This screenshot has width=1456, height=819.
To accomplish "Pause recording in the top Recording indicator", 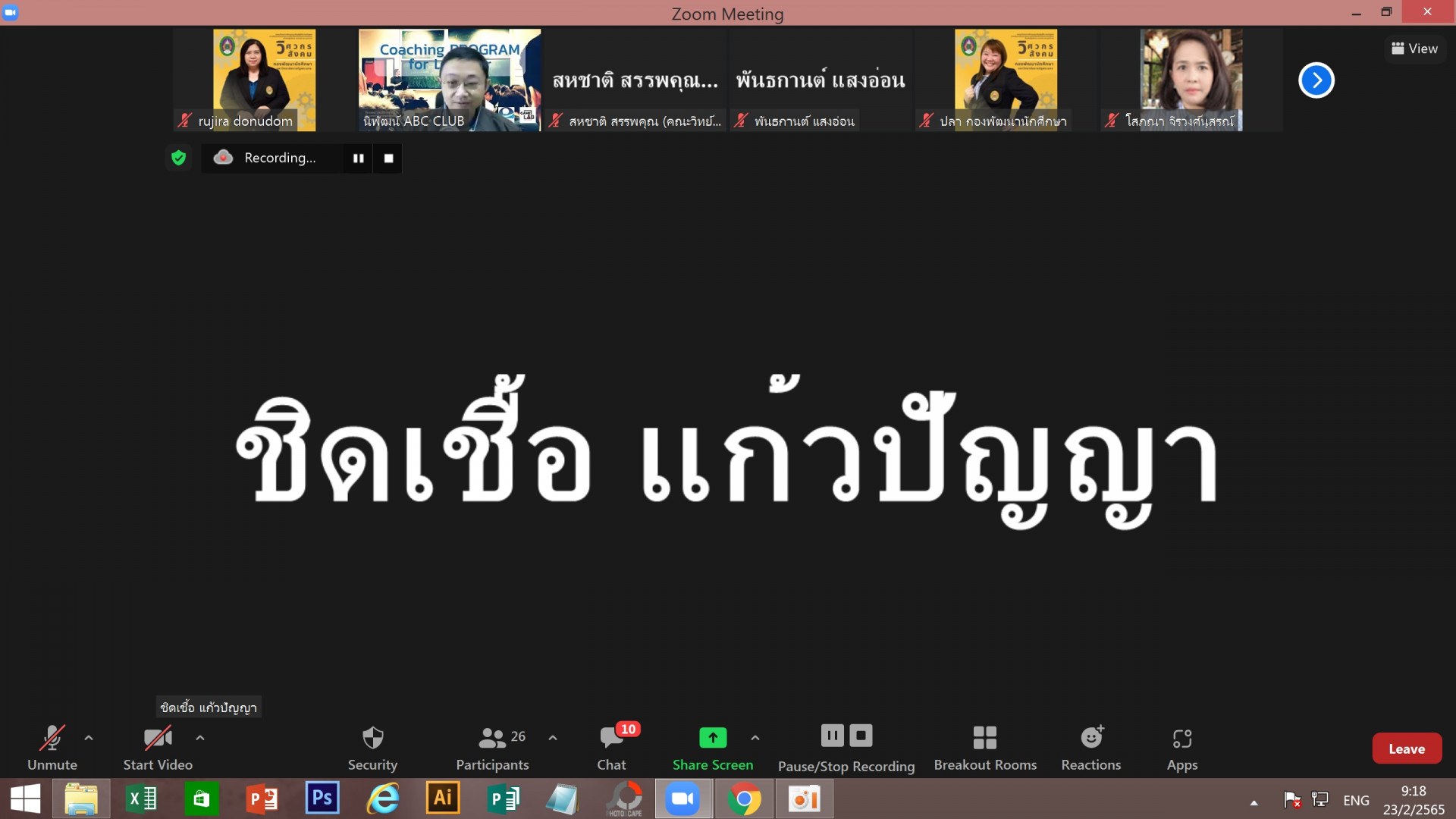I will tap(358, 158).
